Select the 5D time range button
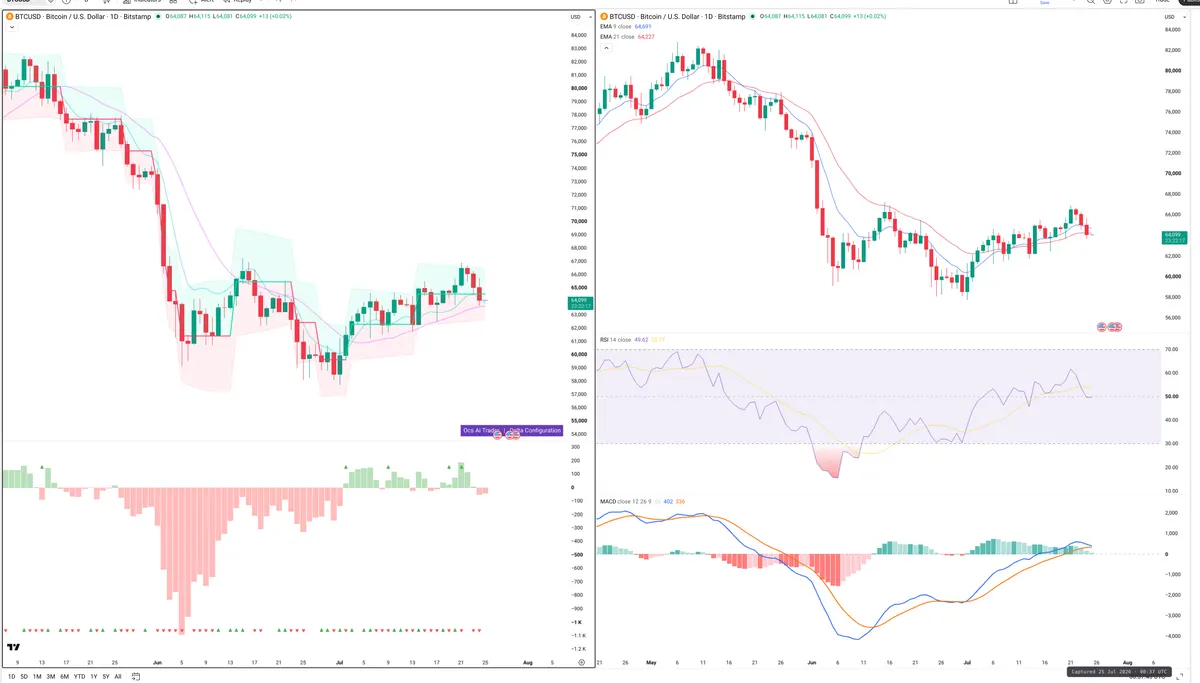 [24, 677]
